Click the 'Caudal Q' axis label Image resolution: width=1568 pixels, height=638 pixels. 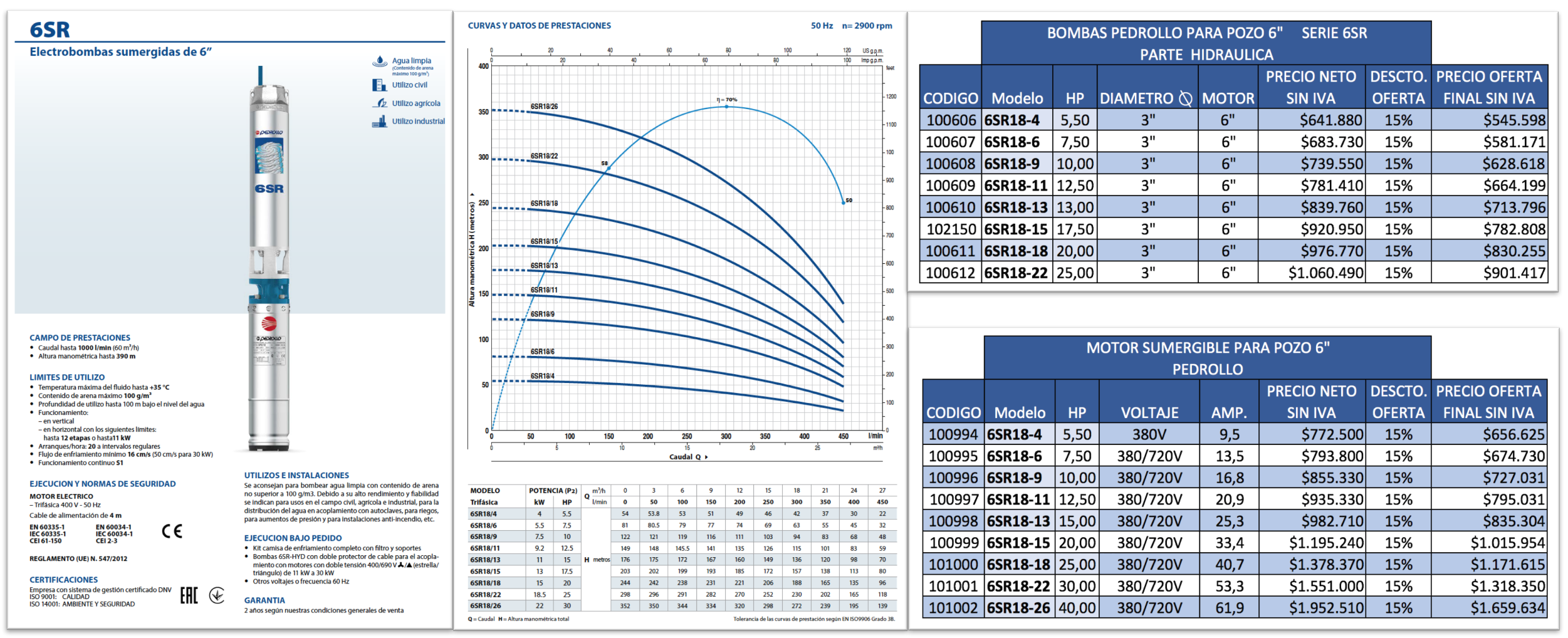[x=688, y=457]
